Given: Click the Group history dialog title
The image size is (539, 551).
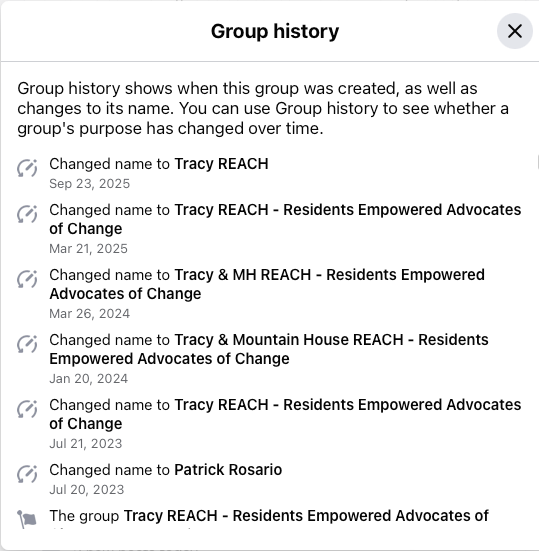Looking at the screenshot, I should coord(275,31).
